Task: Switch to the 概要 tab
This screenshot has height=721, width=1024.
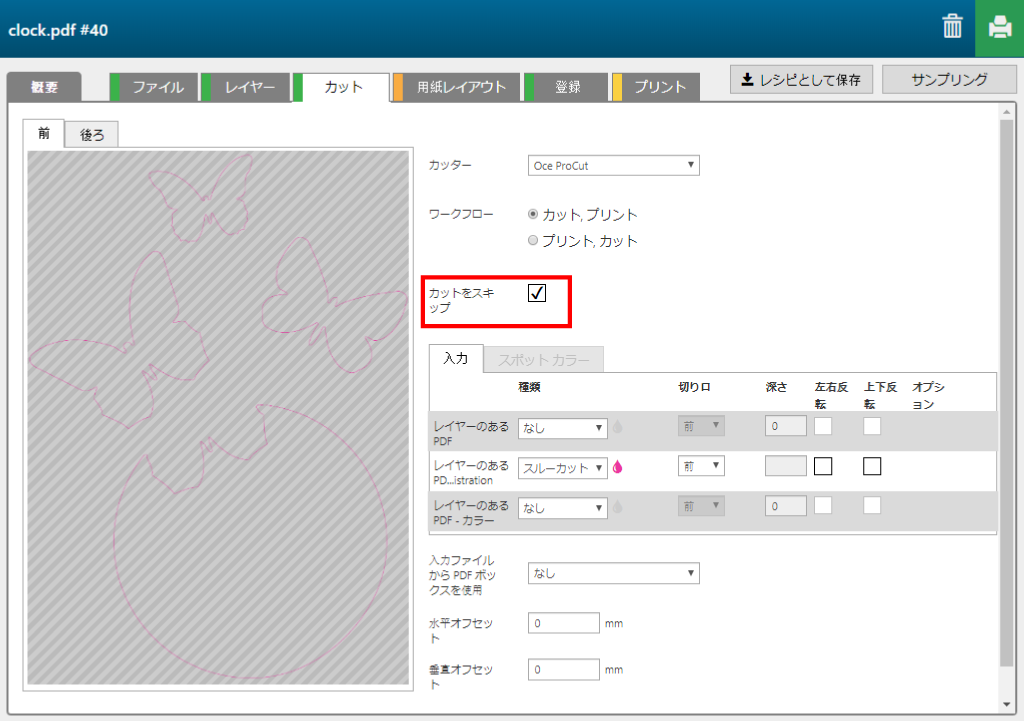Action: (x=44, y=87)
